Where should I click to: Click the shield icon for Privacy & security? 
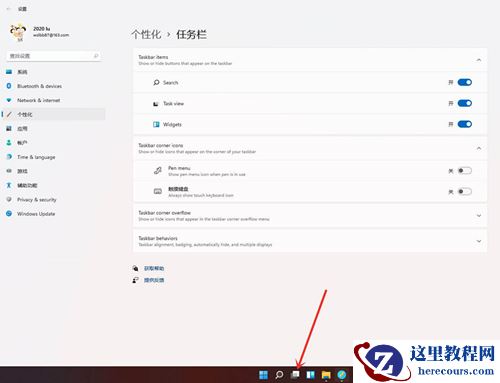[9, 199]
